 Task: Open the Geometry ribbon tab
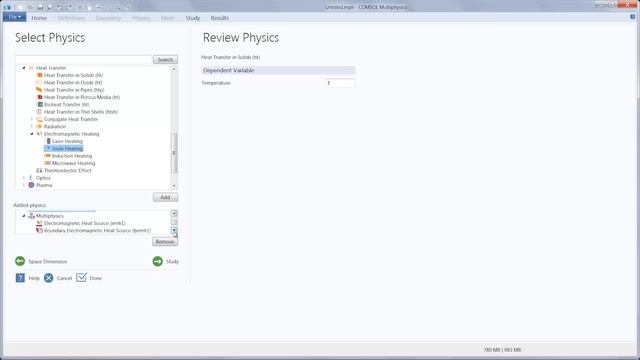[x=108, y=18]
